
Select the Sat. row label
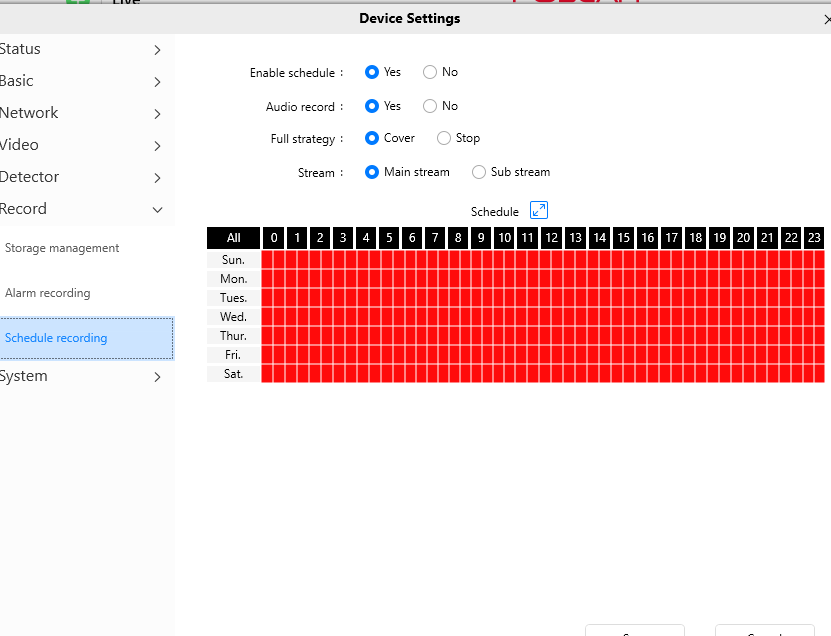click(234, 374)
